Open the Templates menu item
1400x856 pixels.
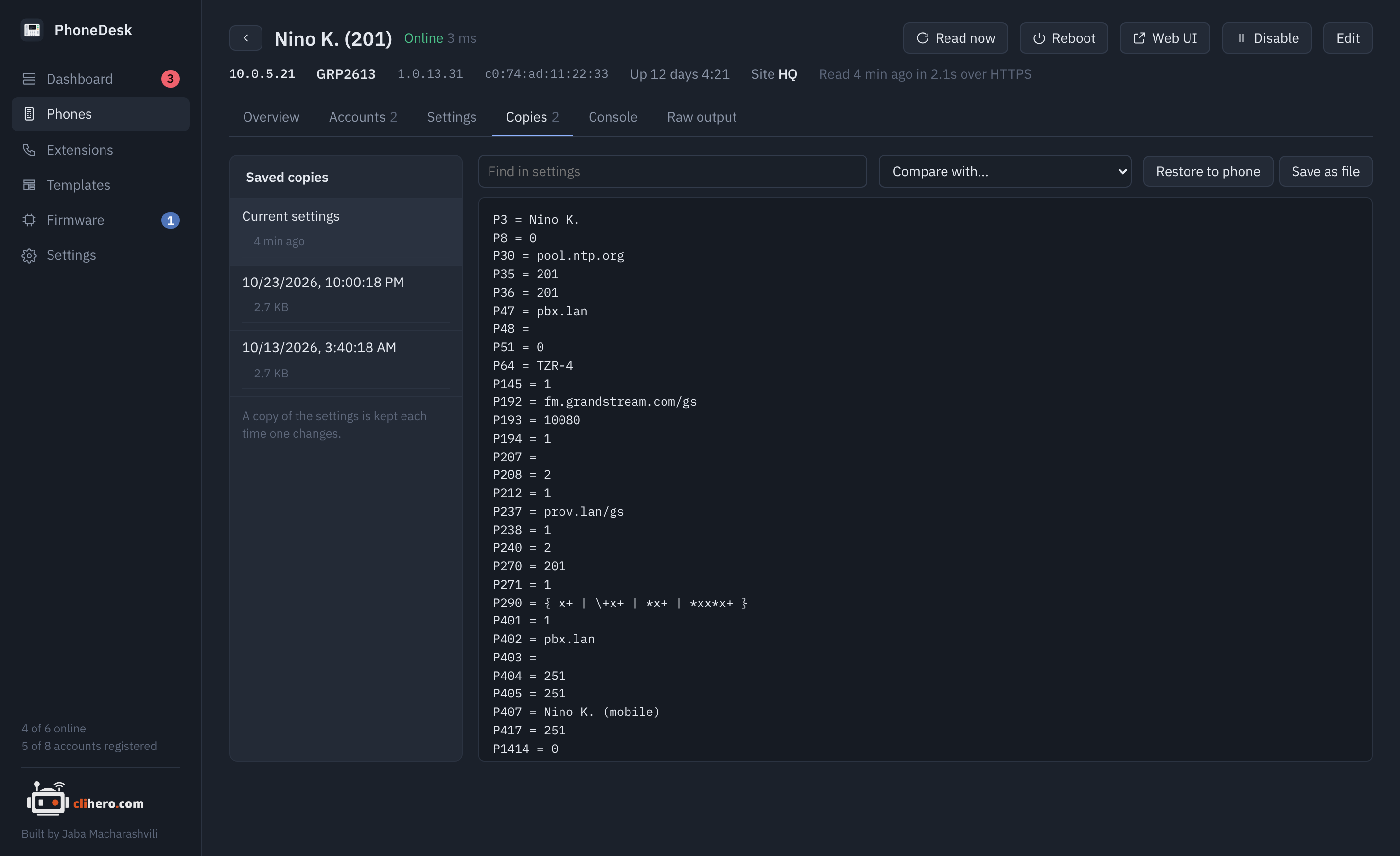click(100, 185)
